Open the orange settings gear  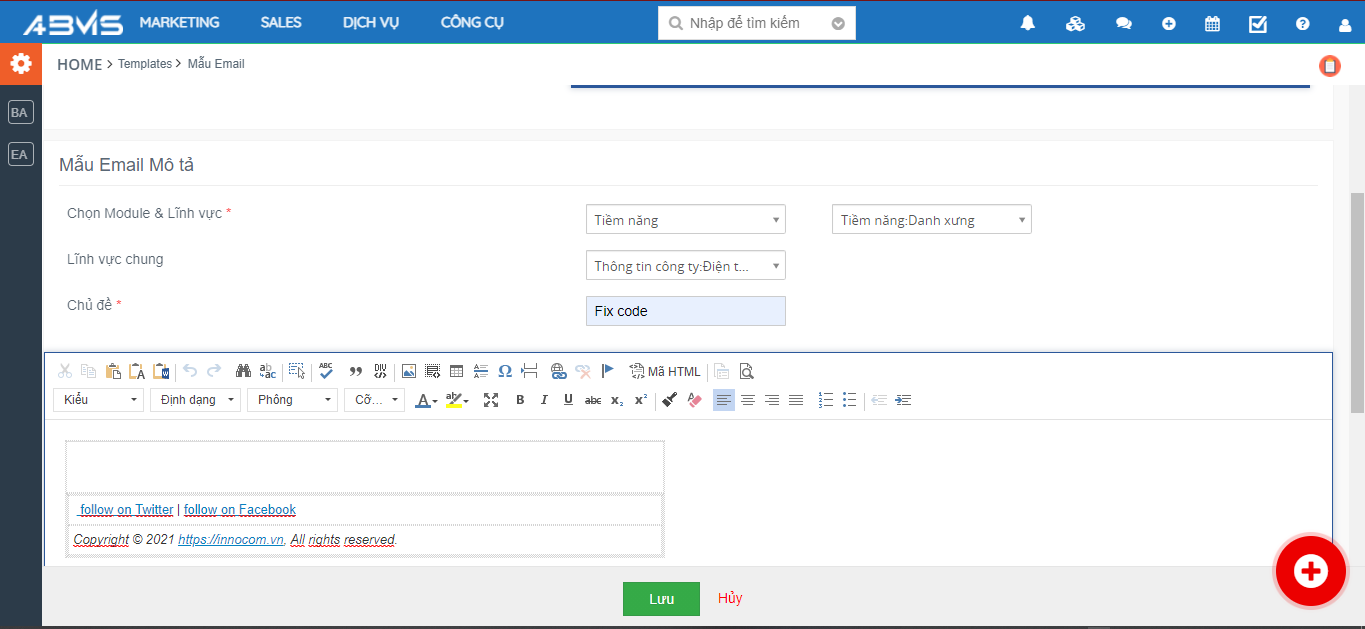click(21, 64)
